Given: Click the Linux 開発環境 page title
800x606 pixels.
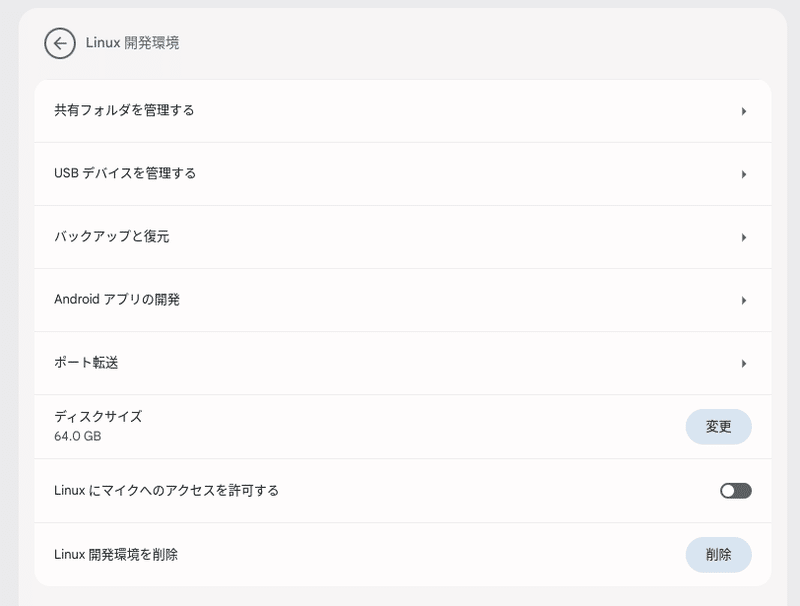Looking at the screenshot, I should [x=132, y=43].
